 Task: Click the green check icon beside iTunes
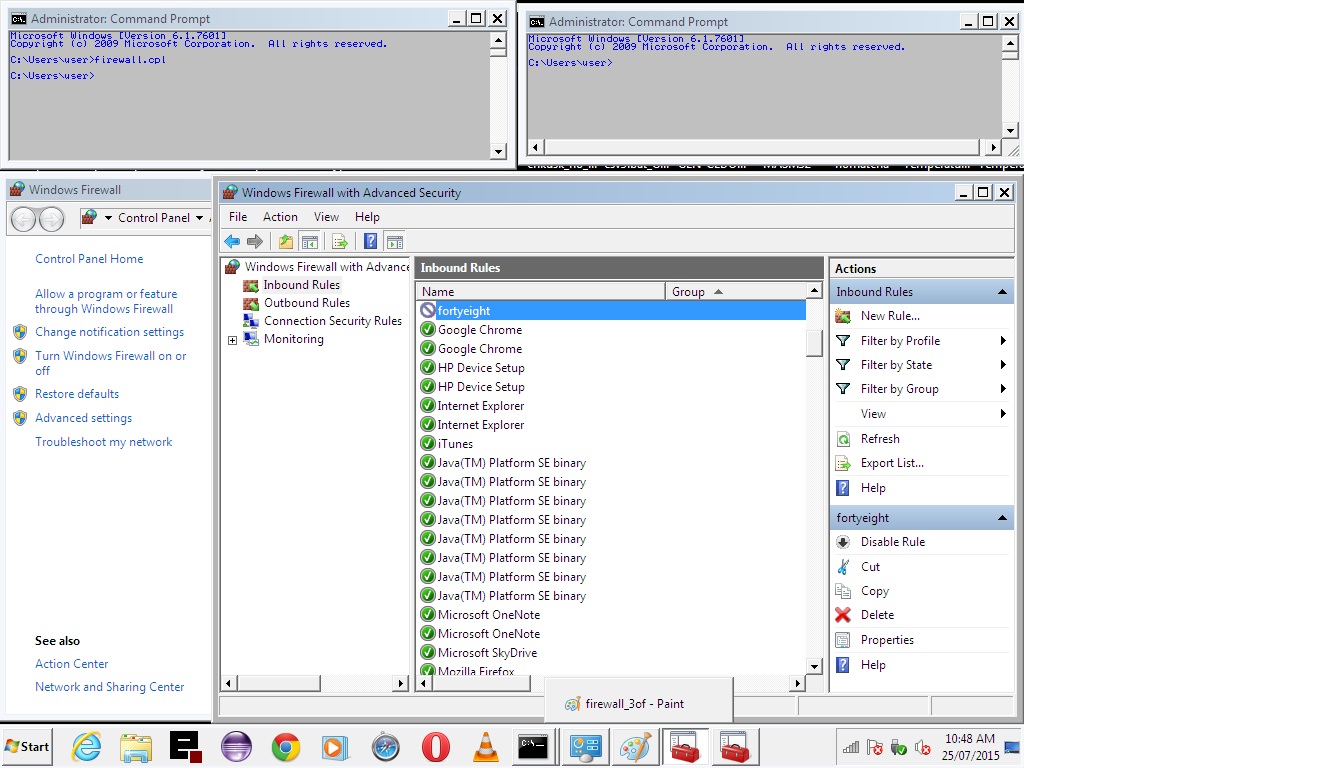pos(428,444)
